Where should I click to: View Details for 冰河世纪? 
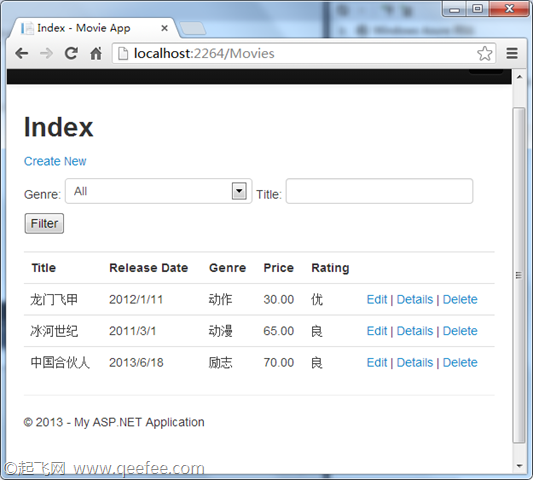pos(415,331)
